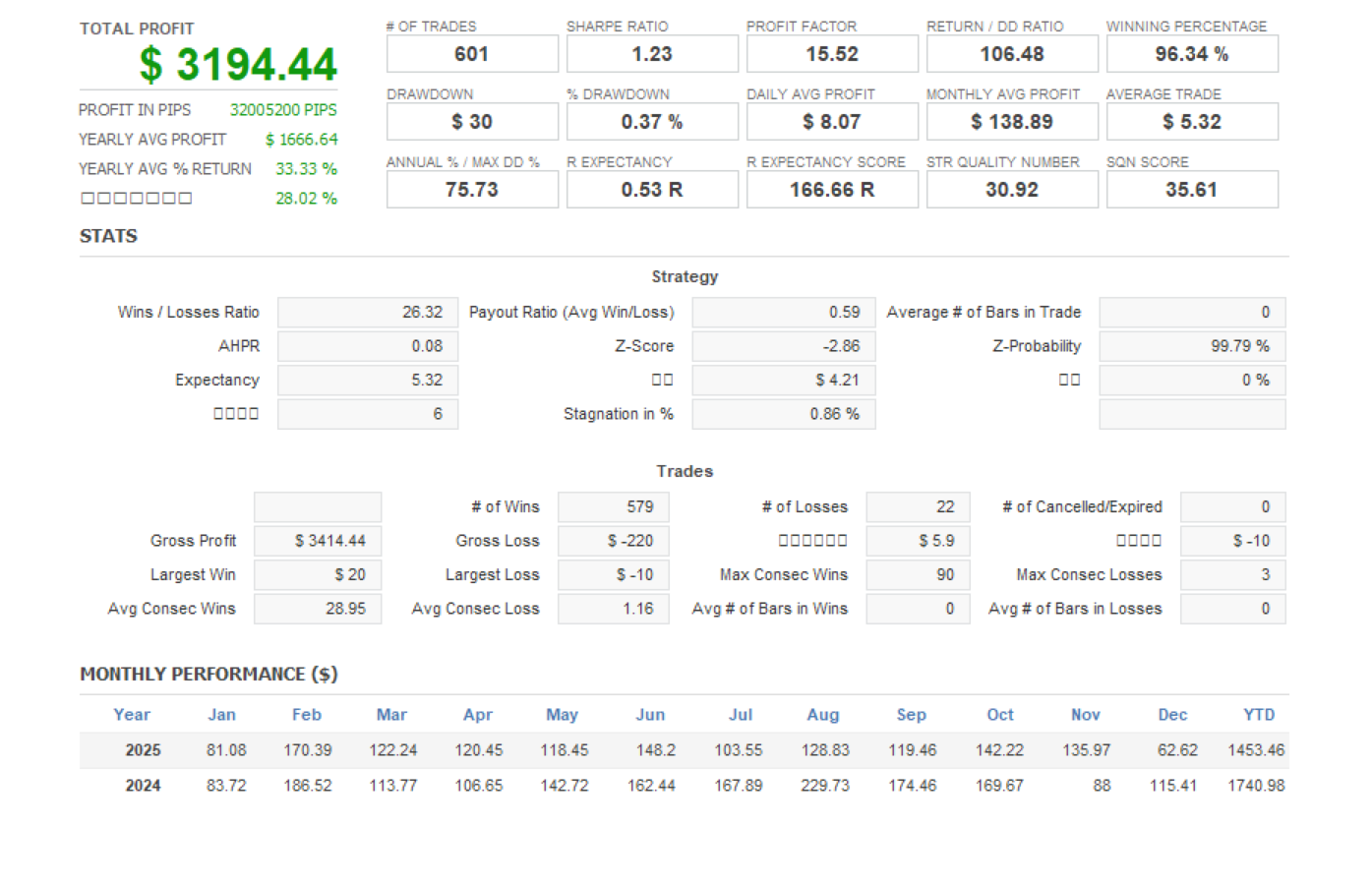Select Avg Consec Loss value 1.16
This screenshot has width=1372, height=885.
(614, 609)
